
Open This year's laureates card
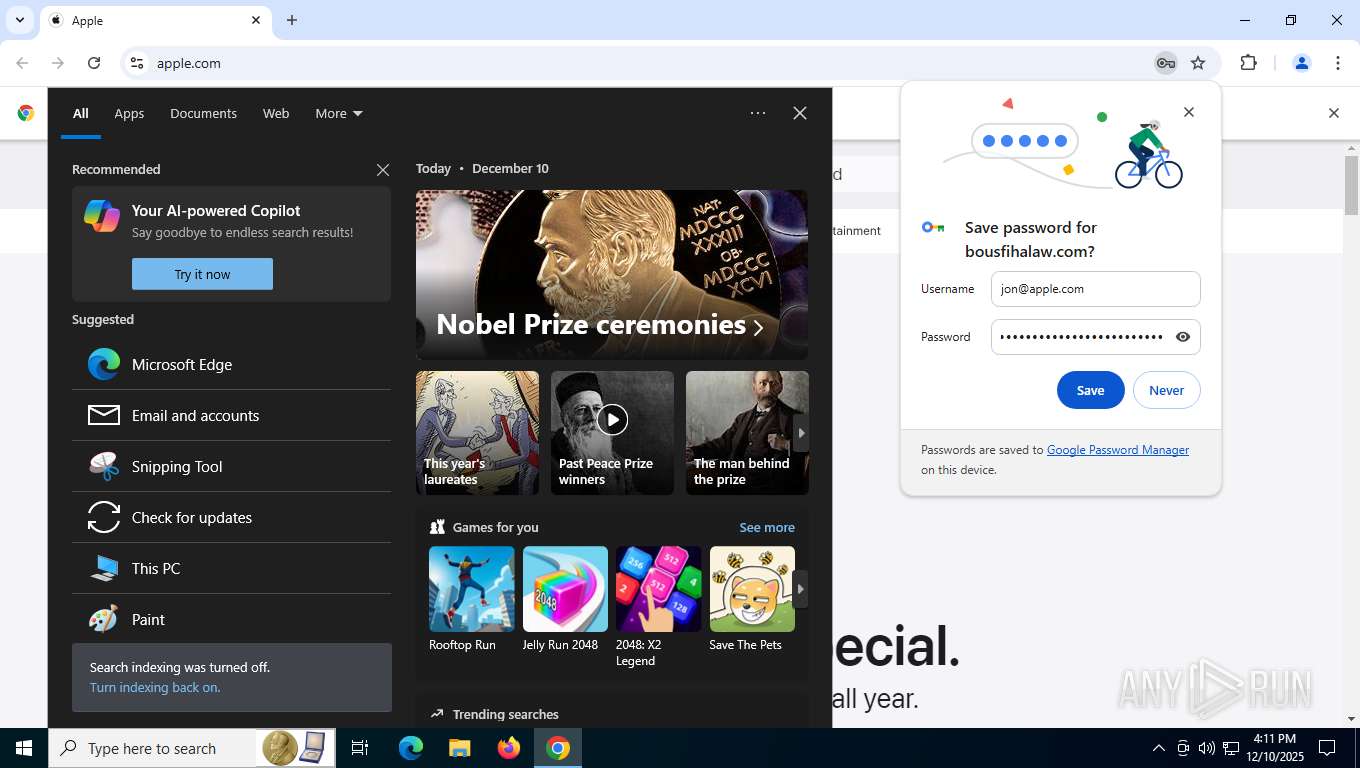477,433
